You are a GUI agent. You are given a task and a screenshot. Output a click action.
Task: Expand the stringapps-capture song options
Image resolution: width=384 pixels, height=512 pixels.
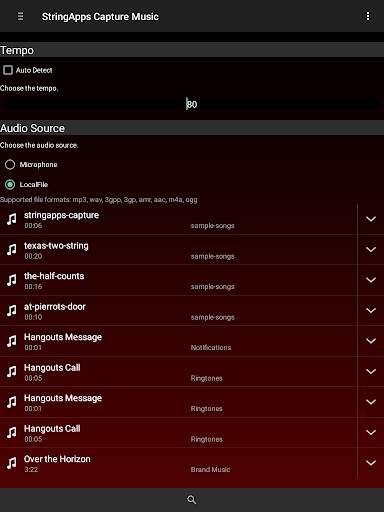[x=371, y=219]
